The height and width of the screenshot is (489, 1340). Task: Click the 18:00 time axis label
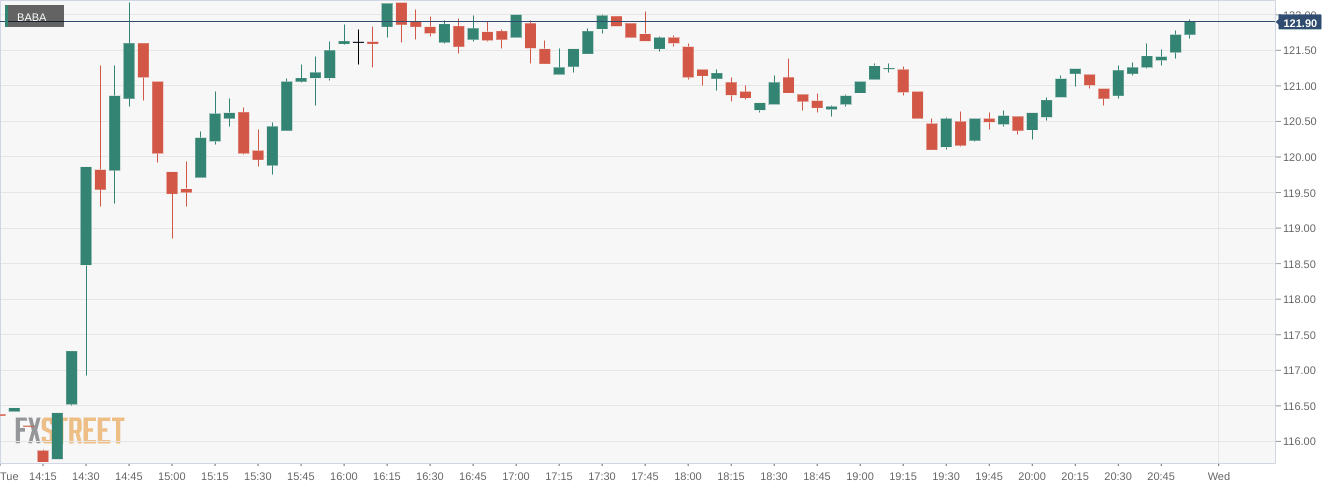click(x=688, y=476)
